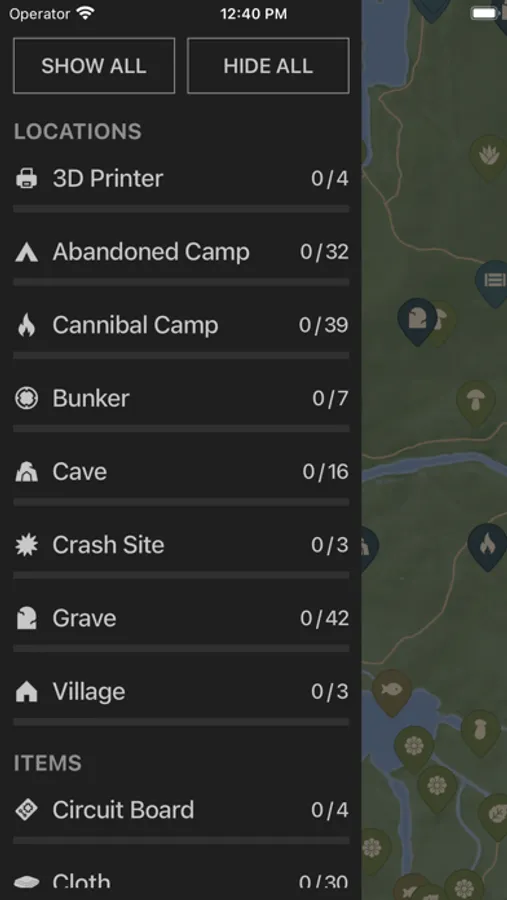
Task: Toggle the Cave category row
Action: click(x=181, y=472)
